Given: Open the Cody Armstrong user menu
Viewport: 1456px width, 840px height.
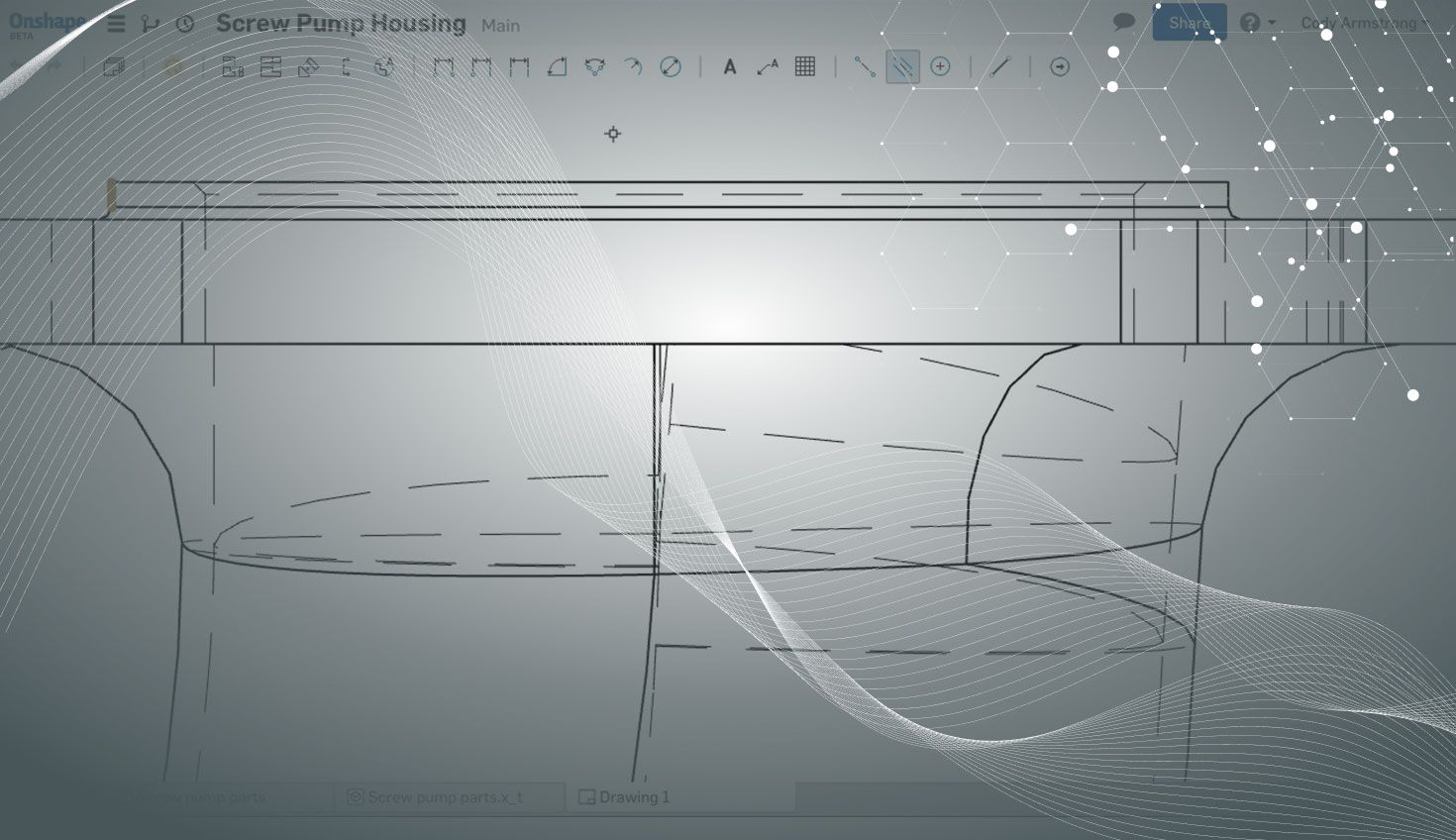Looking at the screenshot, I should click(x=1364, y=23).
